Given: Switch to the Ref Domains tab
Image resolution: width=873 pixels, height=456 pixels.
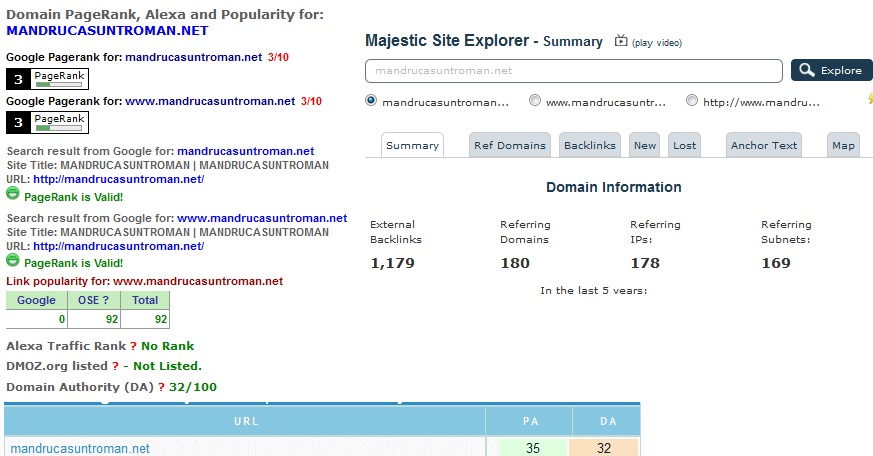Looking at the screenshot, I should pyautogui.click(x=510, y=145).
